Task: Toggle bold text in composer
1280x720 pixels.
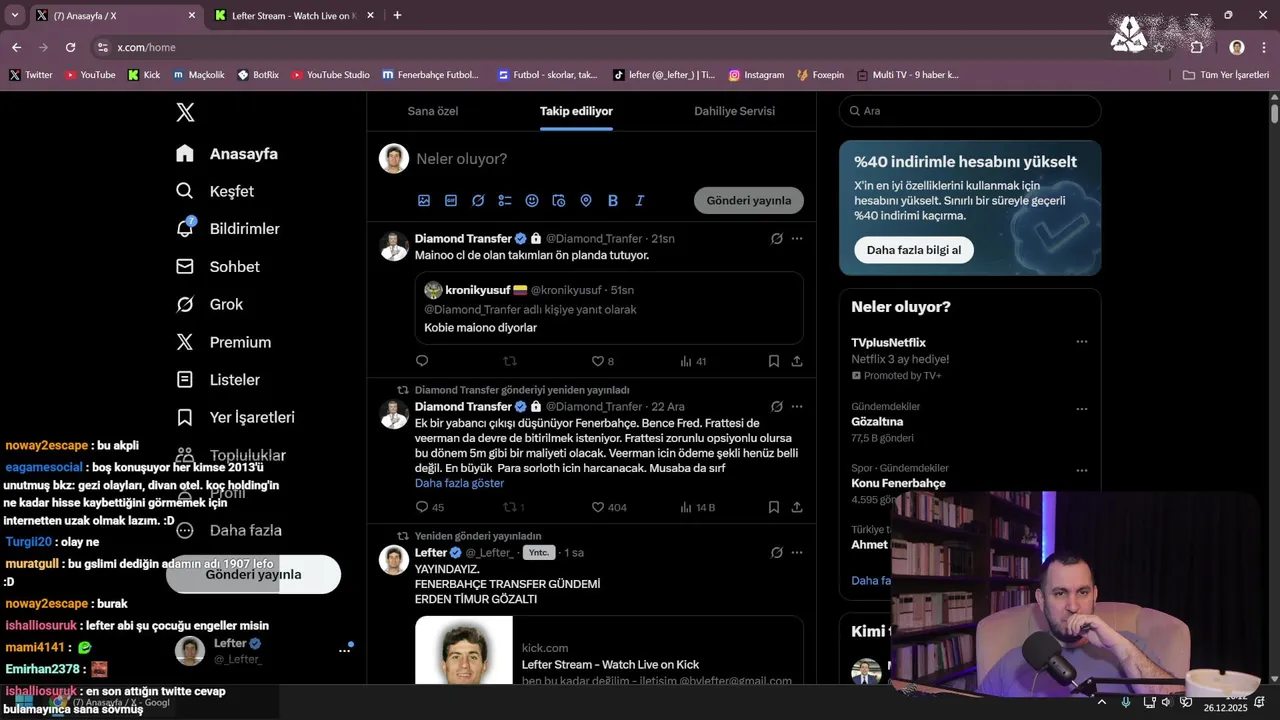Action: (x=613, y=200)
